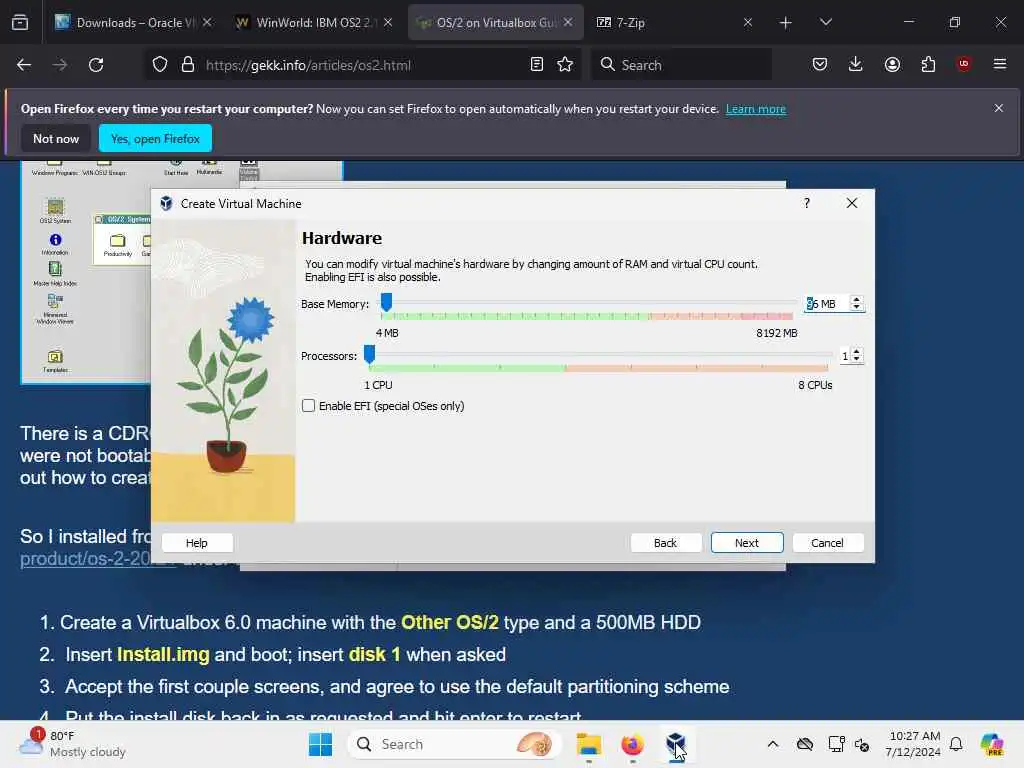
Task: Dismiss the Firefox startup notification bar
Action: (x=999, y=108)
